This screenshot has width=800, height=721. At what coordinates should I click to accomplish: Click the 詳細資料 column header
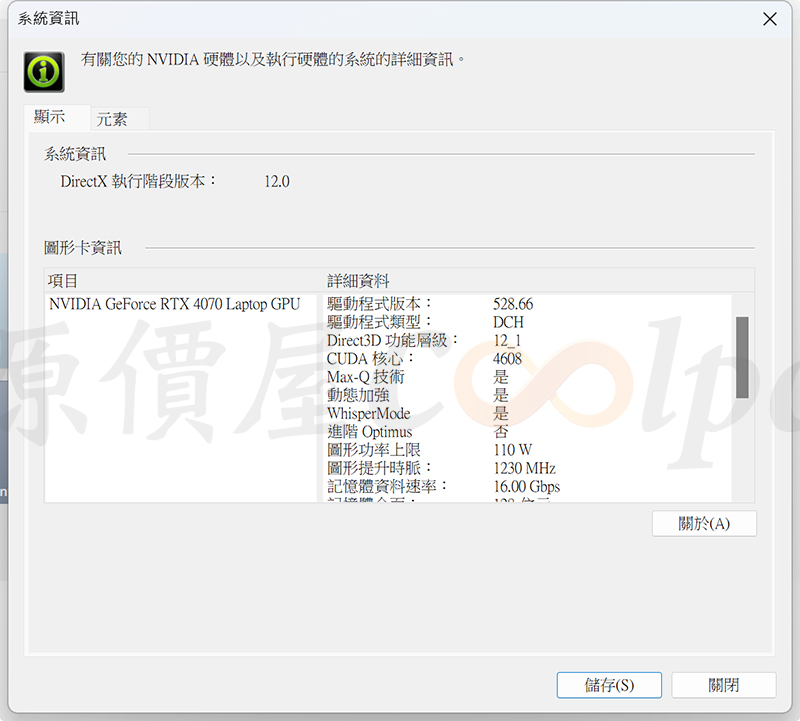point(358,281)
